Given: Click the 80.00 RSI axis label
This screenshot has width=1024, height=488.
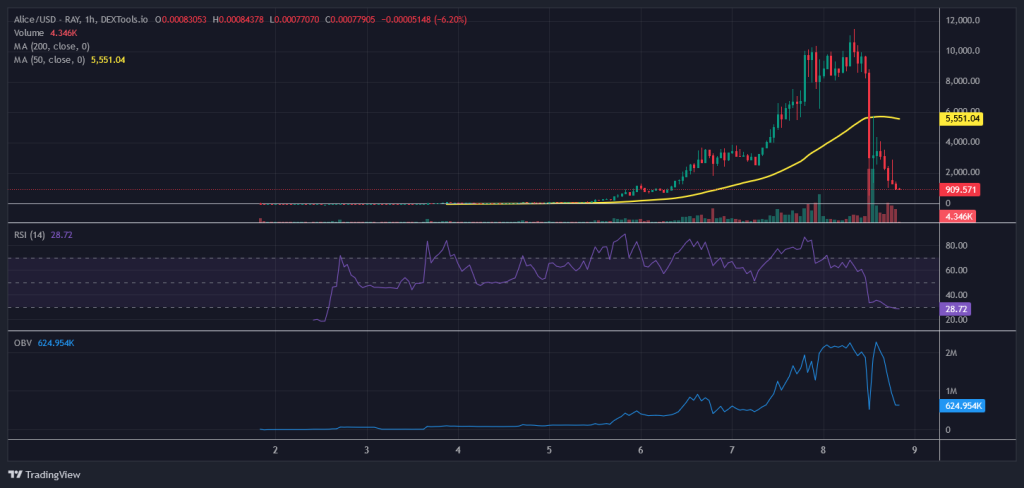Looking at the screenshot, I should click(955, 246).
